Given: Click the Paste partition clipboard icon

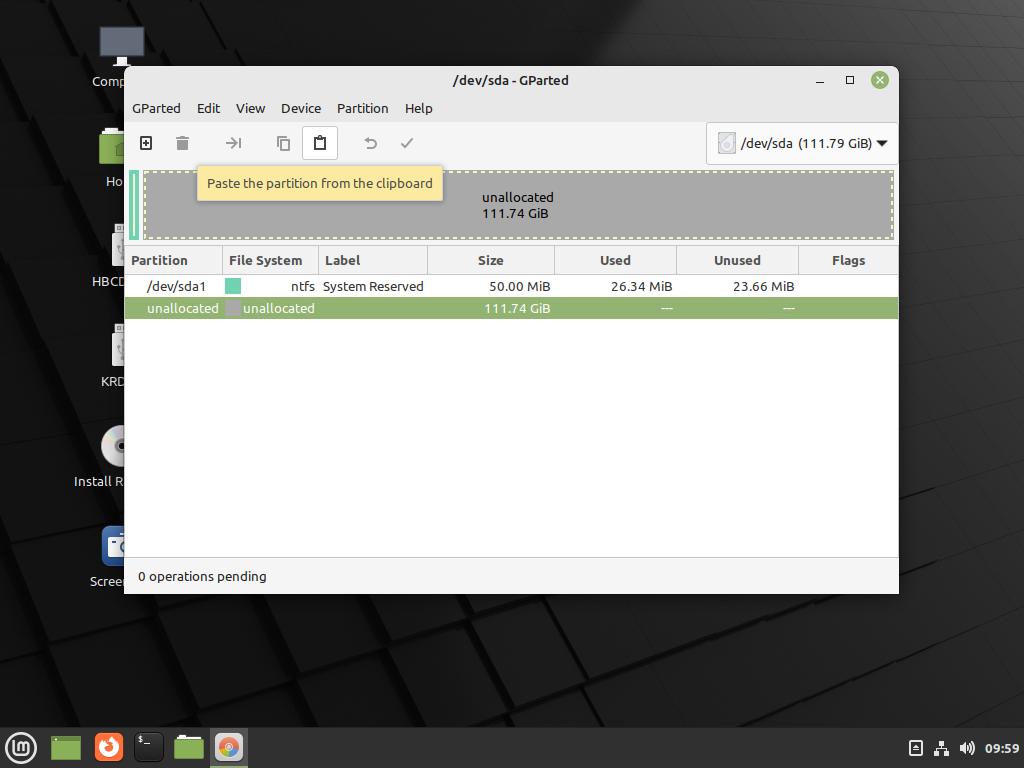Looking at the screenshot, I should point(320,143).
